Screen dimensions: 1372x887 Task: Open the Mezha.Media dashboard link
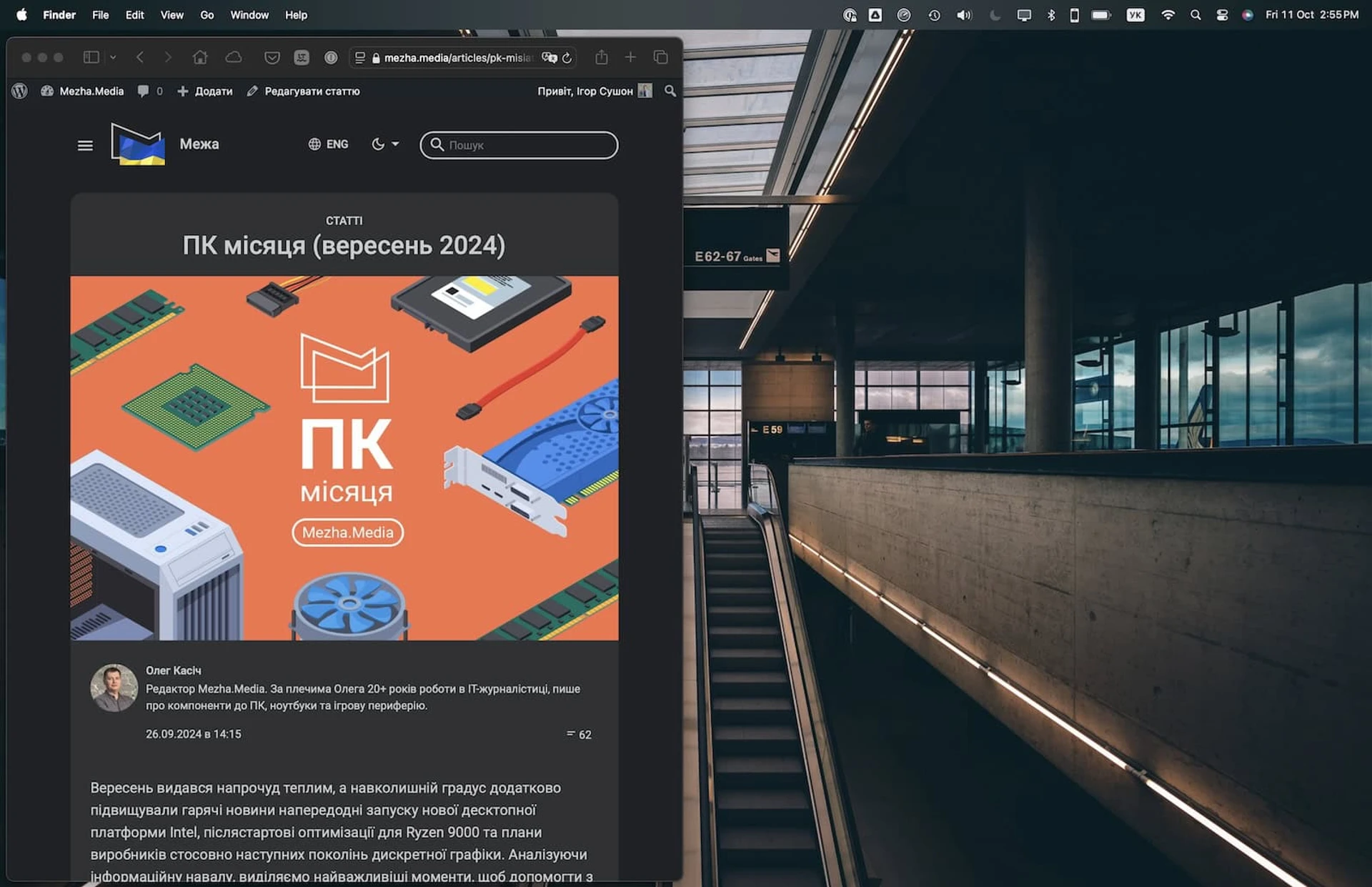82,91
